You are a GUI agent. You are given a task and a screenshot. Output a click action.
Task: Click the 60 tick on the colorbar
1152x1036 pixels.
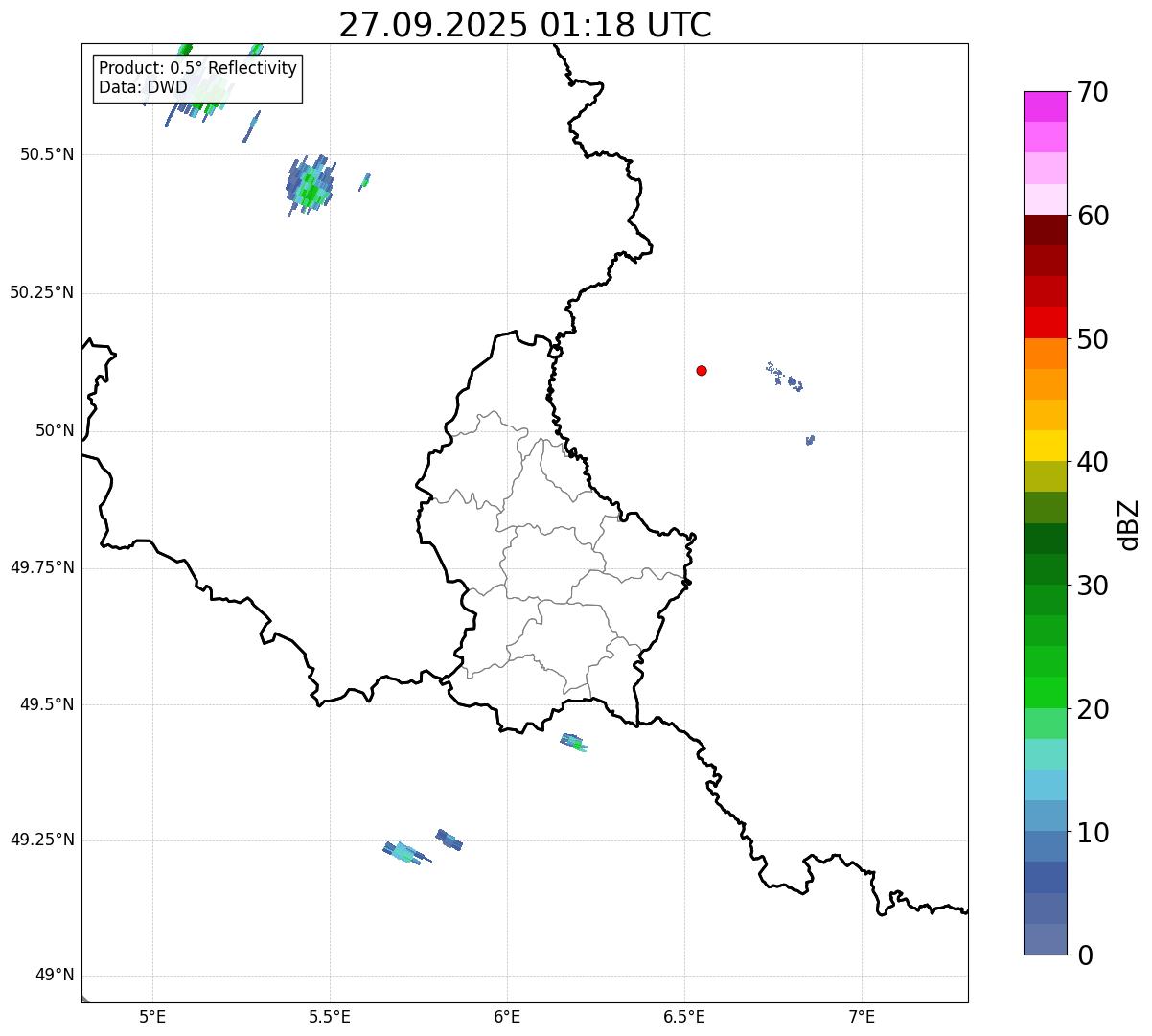tap(1093, 216)
